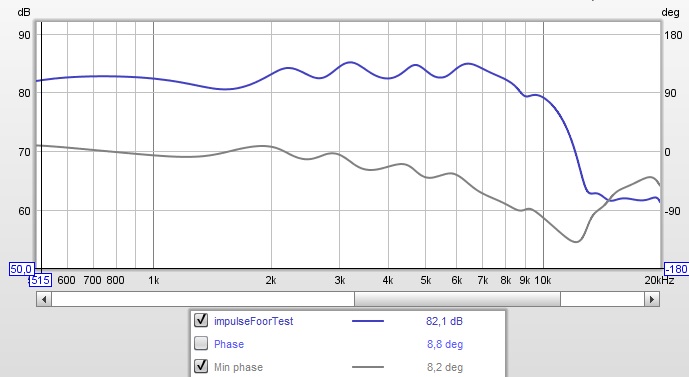This screenshot has height=377, width=689.
Task: Click the 10k label on frequency axis
Action: 543,280
